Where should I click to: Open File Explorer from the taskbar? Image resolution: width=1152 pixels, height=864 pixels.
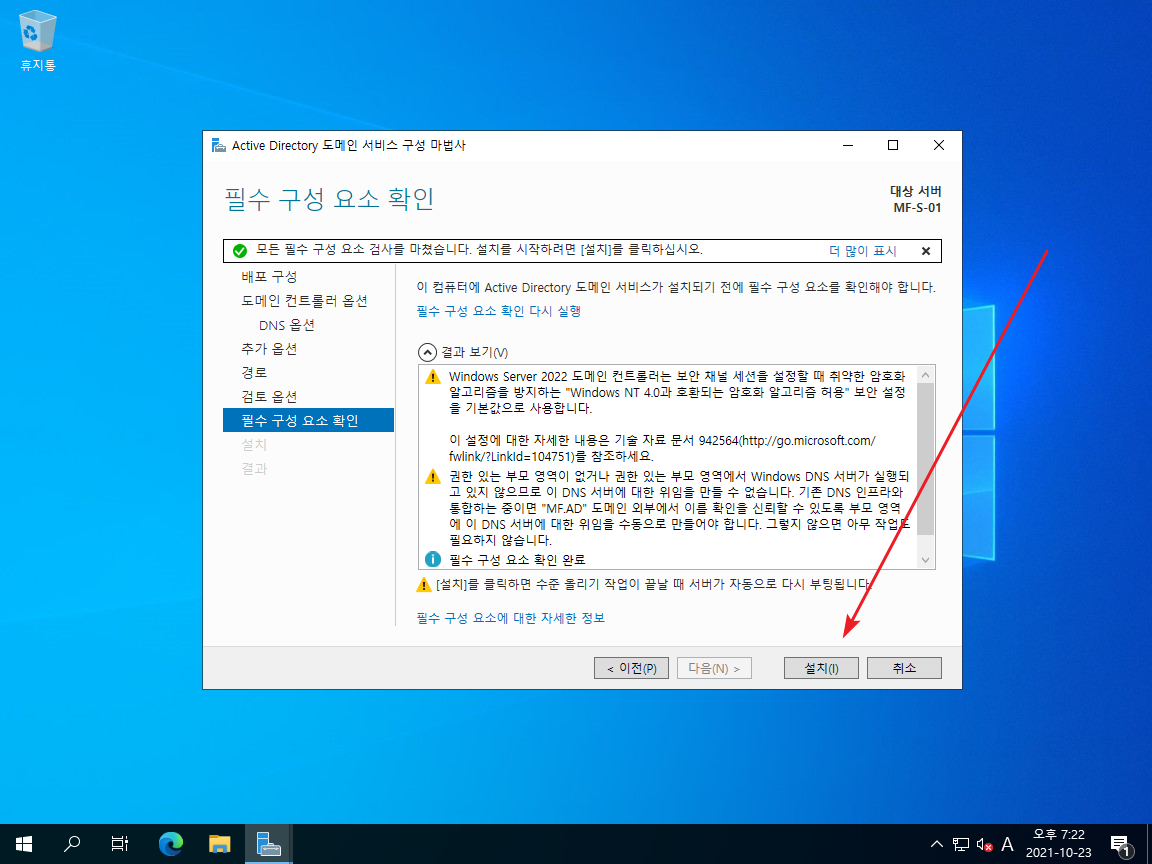coord(220,844)
